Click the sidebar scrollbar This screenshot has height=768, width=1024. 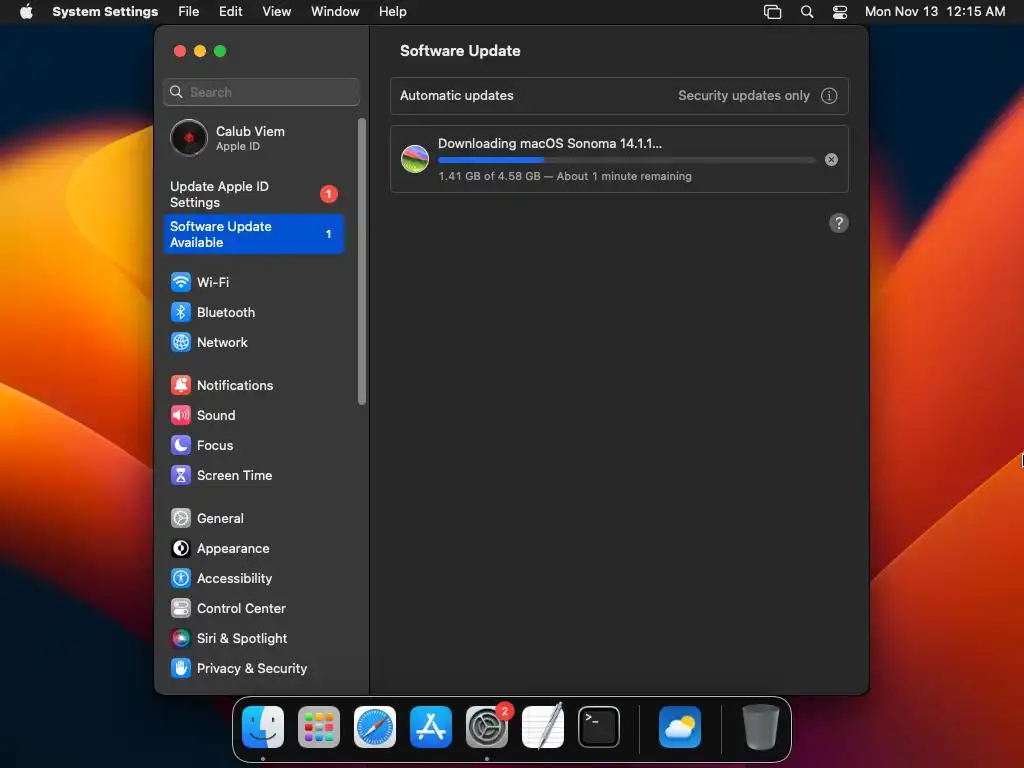pos(362,261)
